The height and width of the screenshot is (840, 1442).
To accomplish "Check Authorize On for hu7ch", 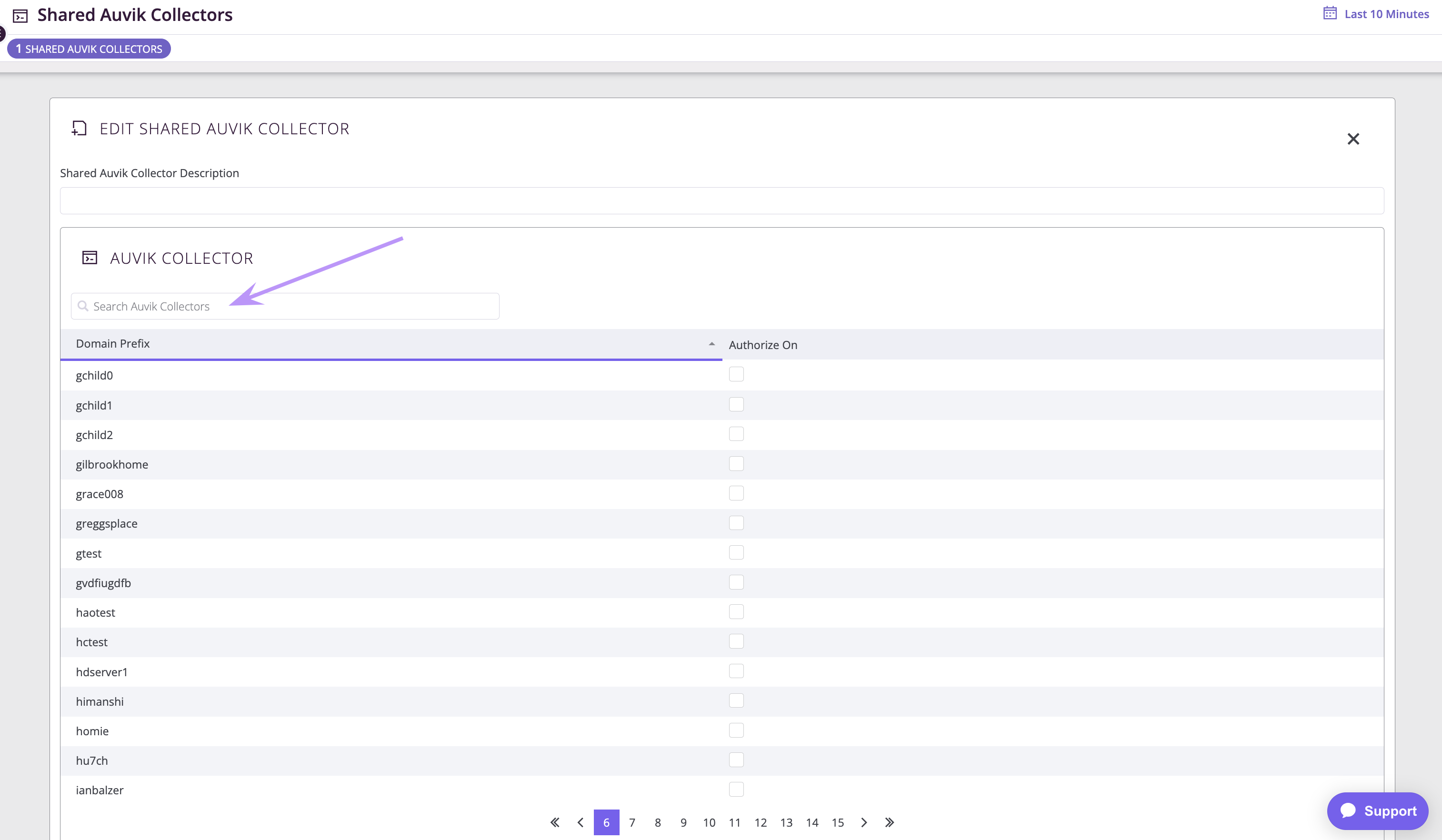I will [x=736, y=760].
